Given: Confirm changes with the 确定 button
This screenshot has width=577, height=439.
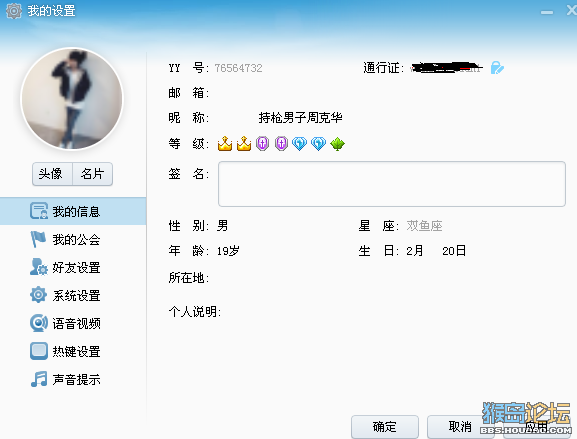Looking at the screenshot, I should pos(385,427).
